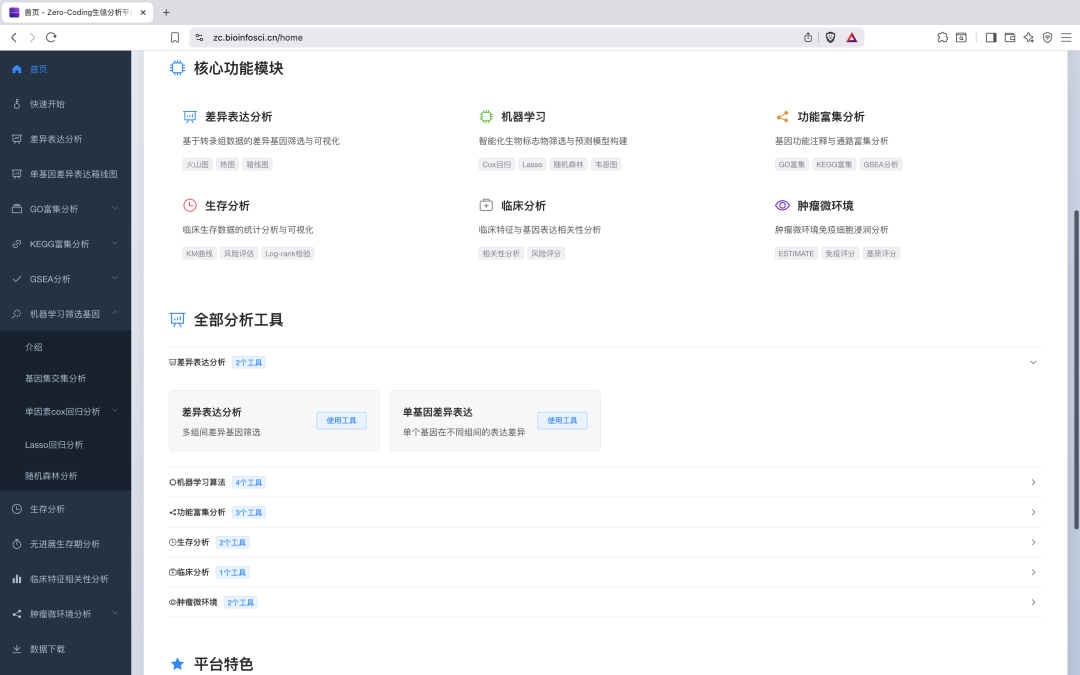Click the 功能富集分析 share icon
The width and height of the screenshot is (1080, 675).
tap(782, 117)
